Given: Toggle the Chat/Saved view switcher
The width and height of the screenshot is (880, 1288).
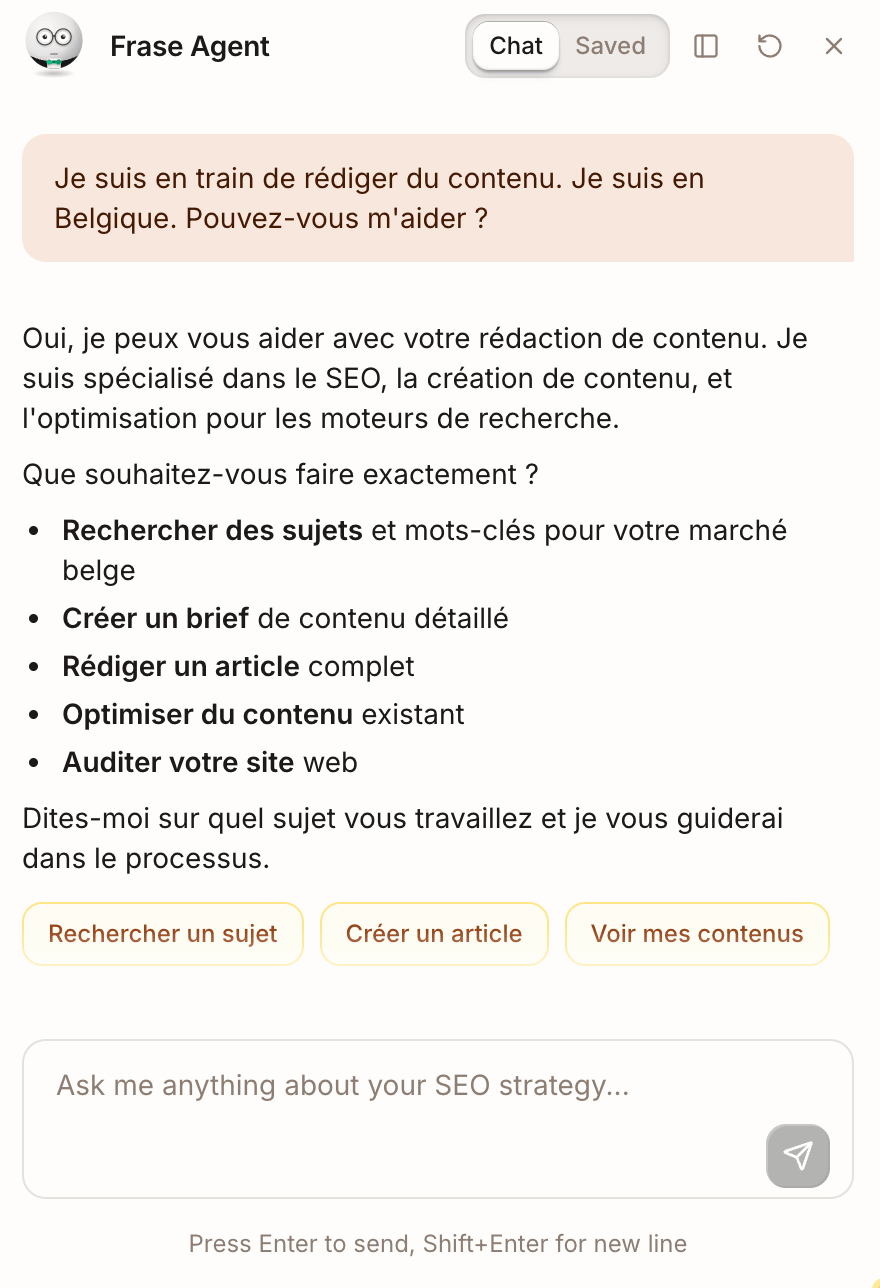Looking at the screenshot, I should click(x=566, y=46).
